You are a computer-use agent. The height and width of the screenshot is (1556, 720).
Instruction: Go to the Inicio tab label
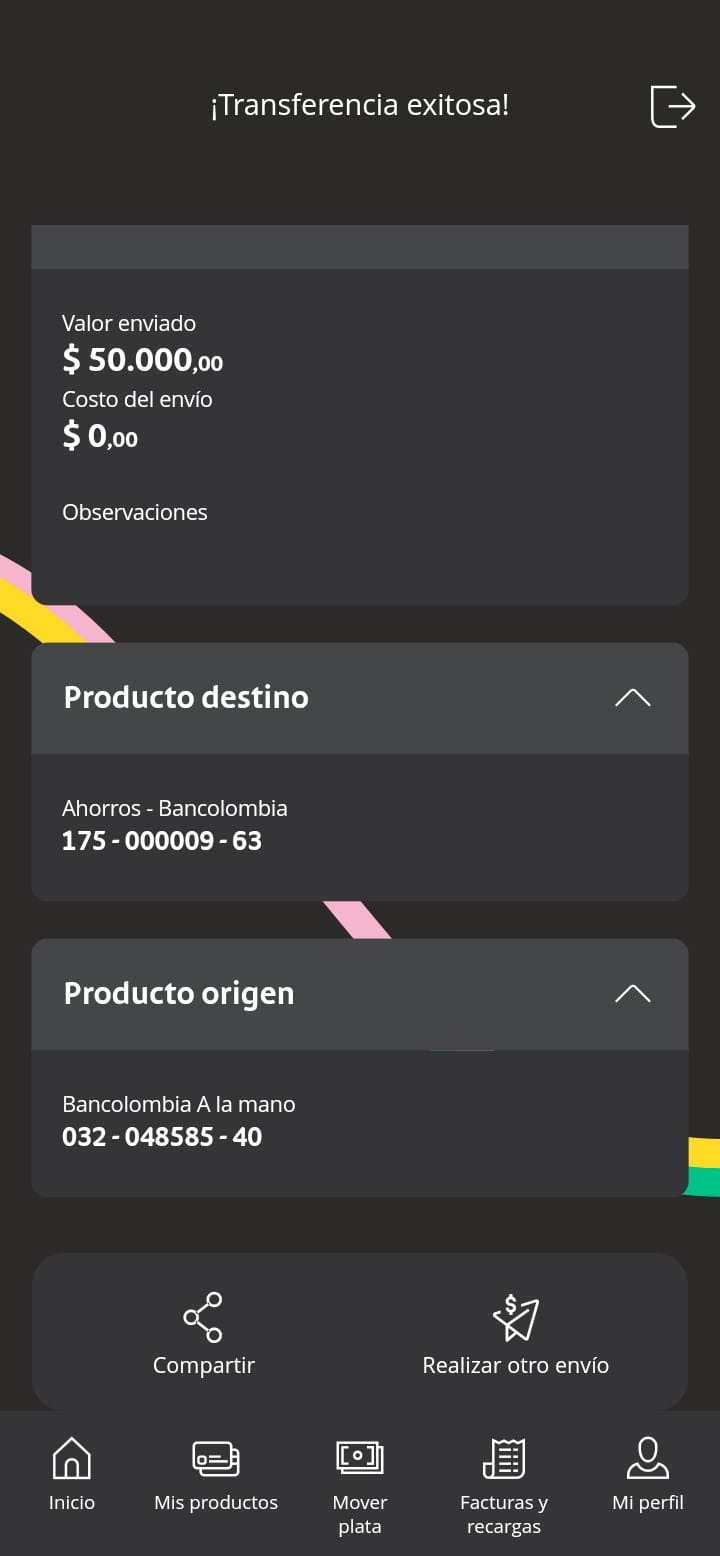pyautogui.click(x=72, y=1503)
